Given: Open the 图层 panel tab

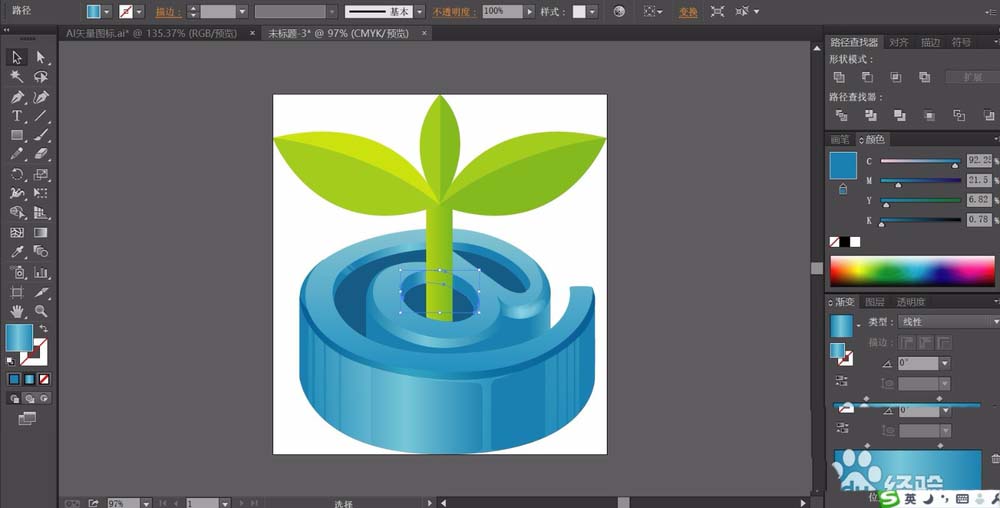Looking at the screenshot, I should [875, 302].
